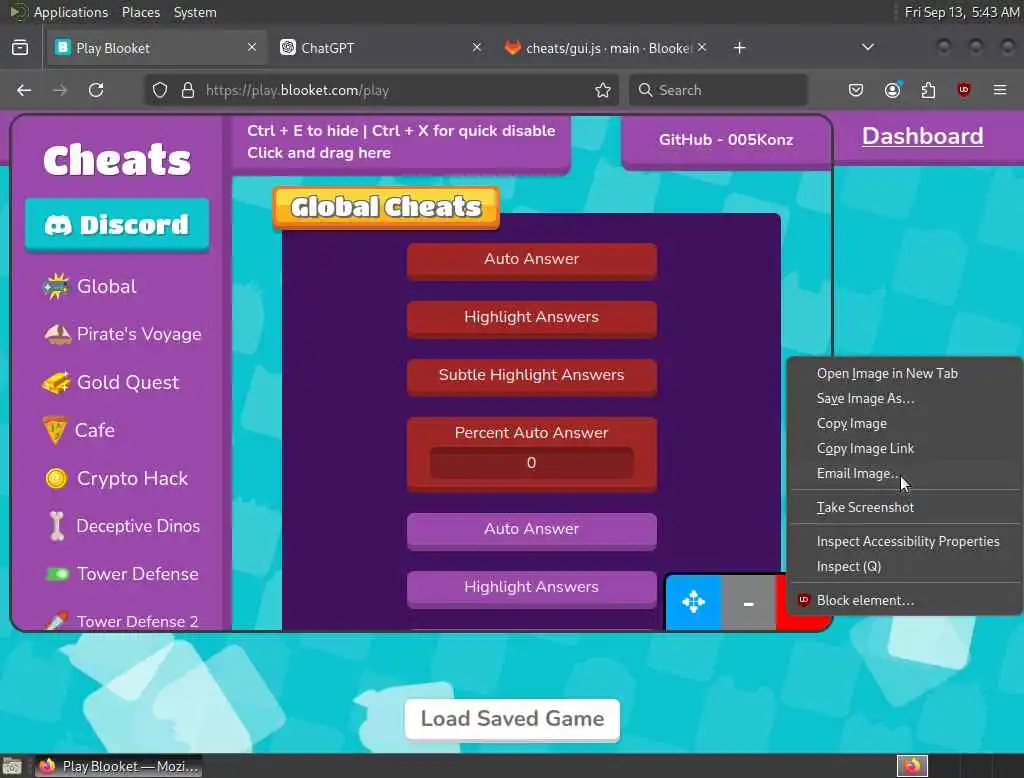
Task: Click the clock Fri Sep 13, 5:43 AM
Action: [x=962, y=12]
